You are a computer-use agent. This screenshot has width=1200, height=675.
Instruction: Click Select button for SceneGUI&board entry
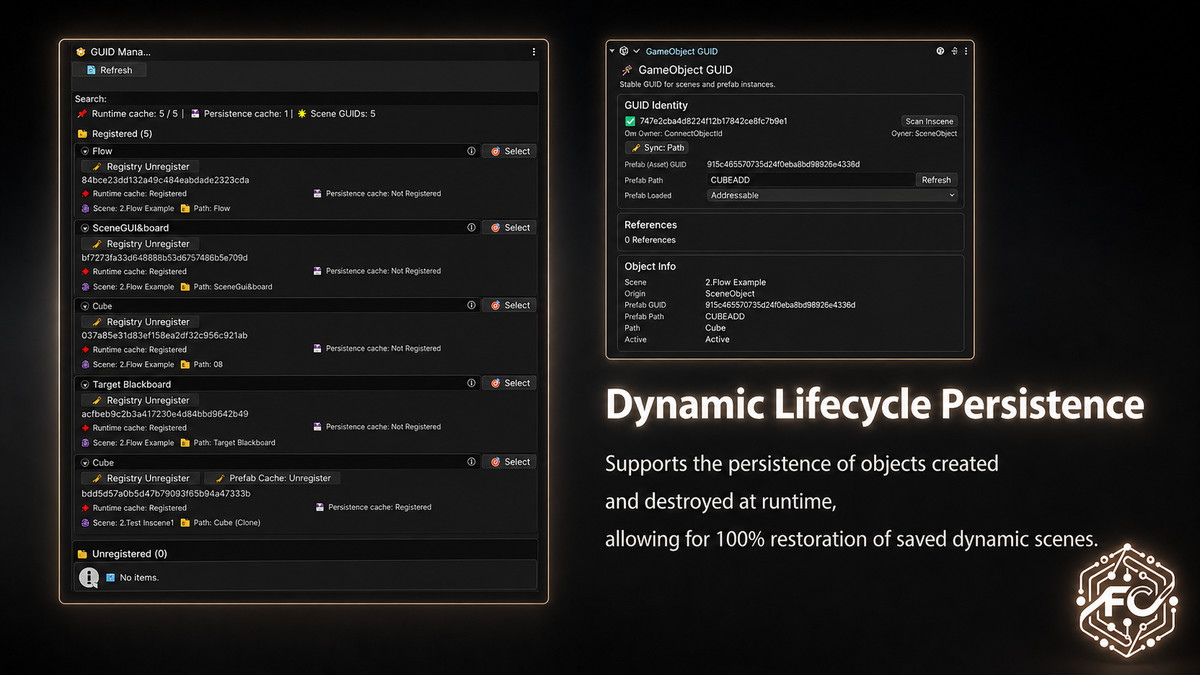point(509,228)
